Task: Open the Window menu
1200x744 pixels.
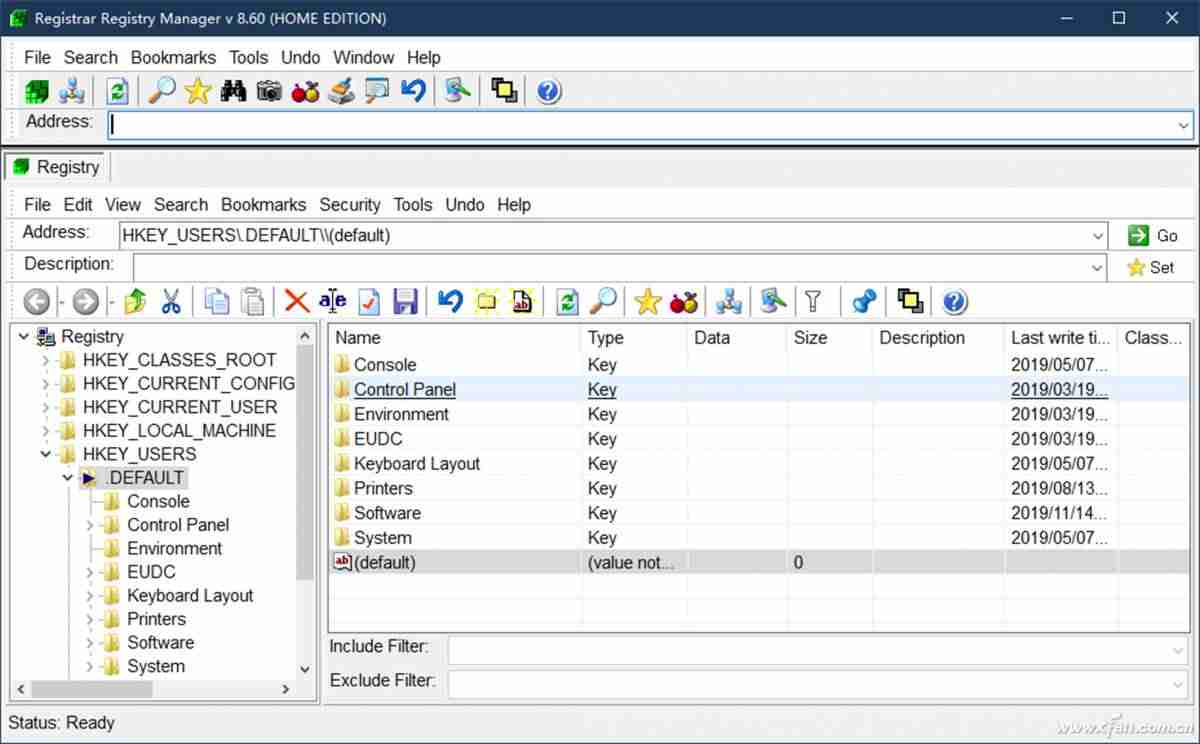Action: (x=363, y=57)
